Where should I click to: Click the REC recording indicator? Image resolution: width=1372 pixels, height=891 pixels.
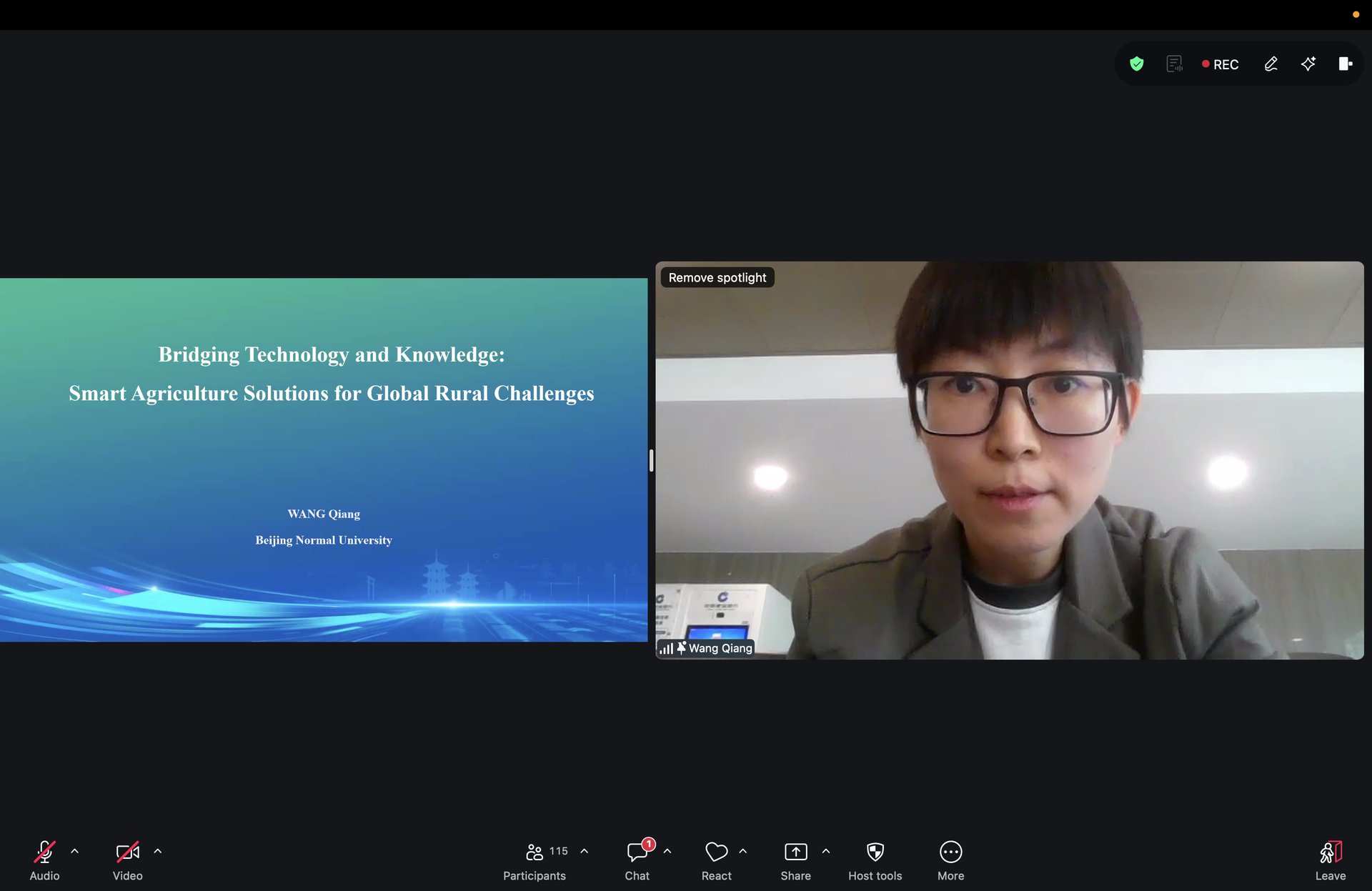click(1221, 64)
